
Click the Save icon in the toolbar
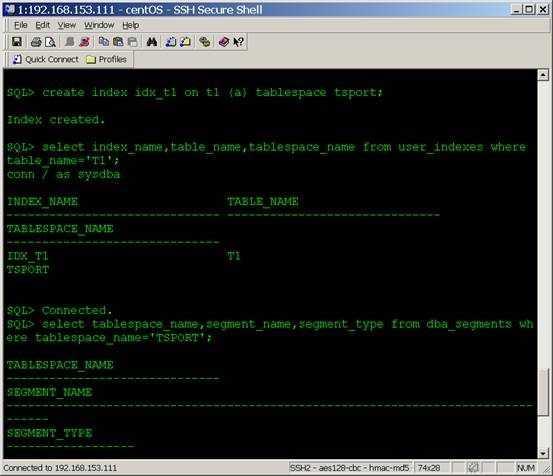click(x=17, y=42)
